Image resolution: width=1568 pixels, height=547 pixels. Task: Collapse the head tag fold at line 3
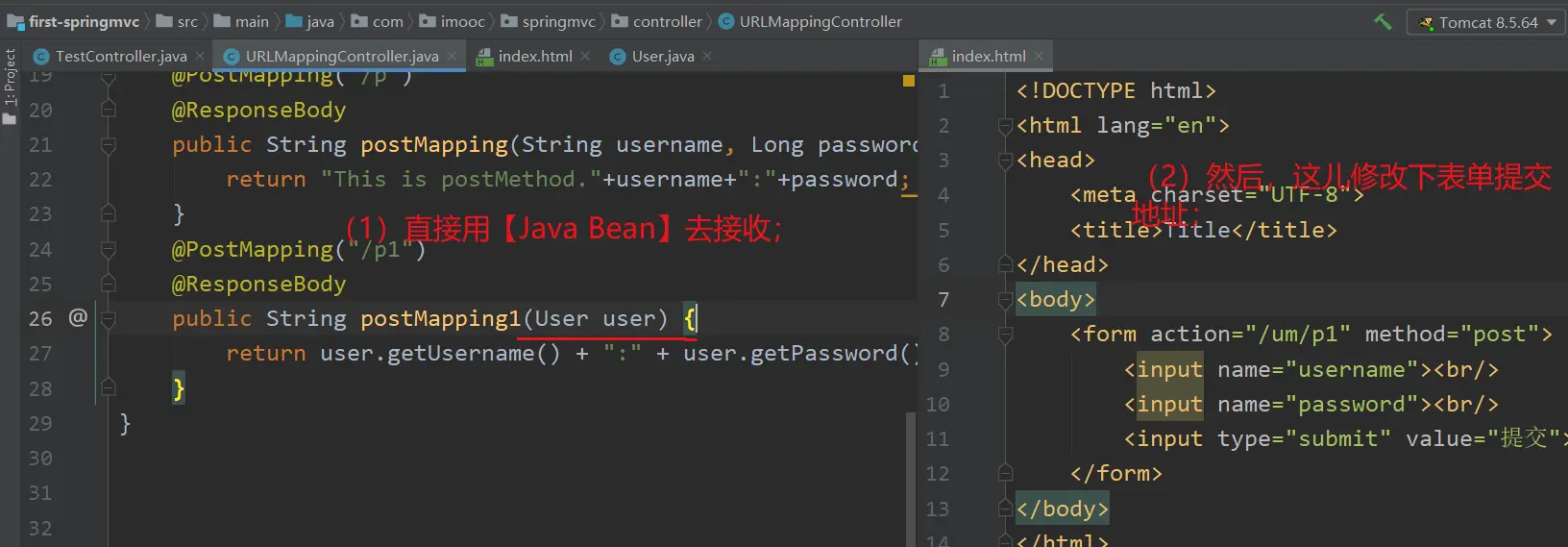(x=1005, y=161)
